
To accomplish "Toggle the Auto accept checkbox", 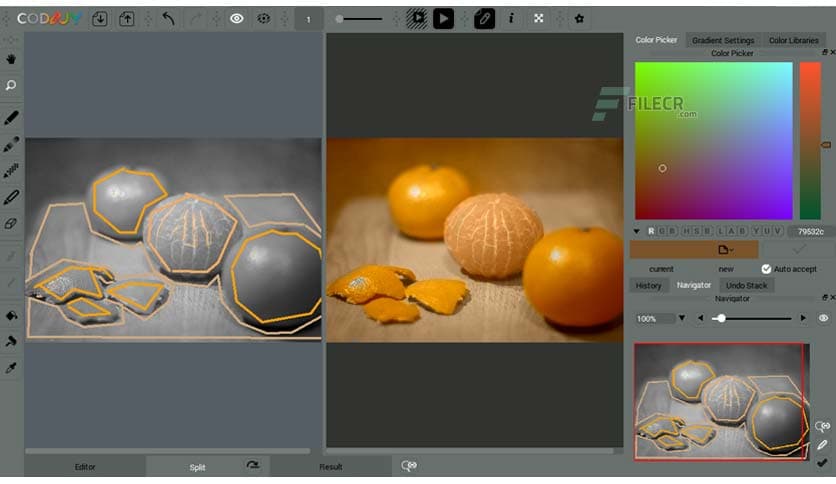I will click(766, 269).
